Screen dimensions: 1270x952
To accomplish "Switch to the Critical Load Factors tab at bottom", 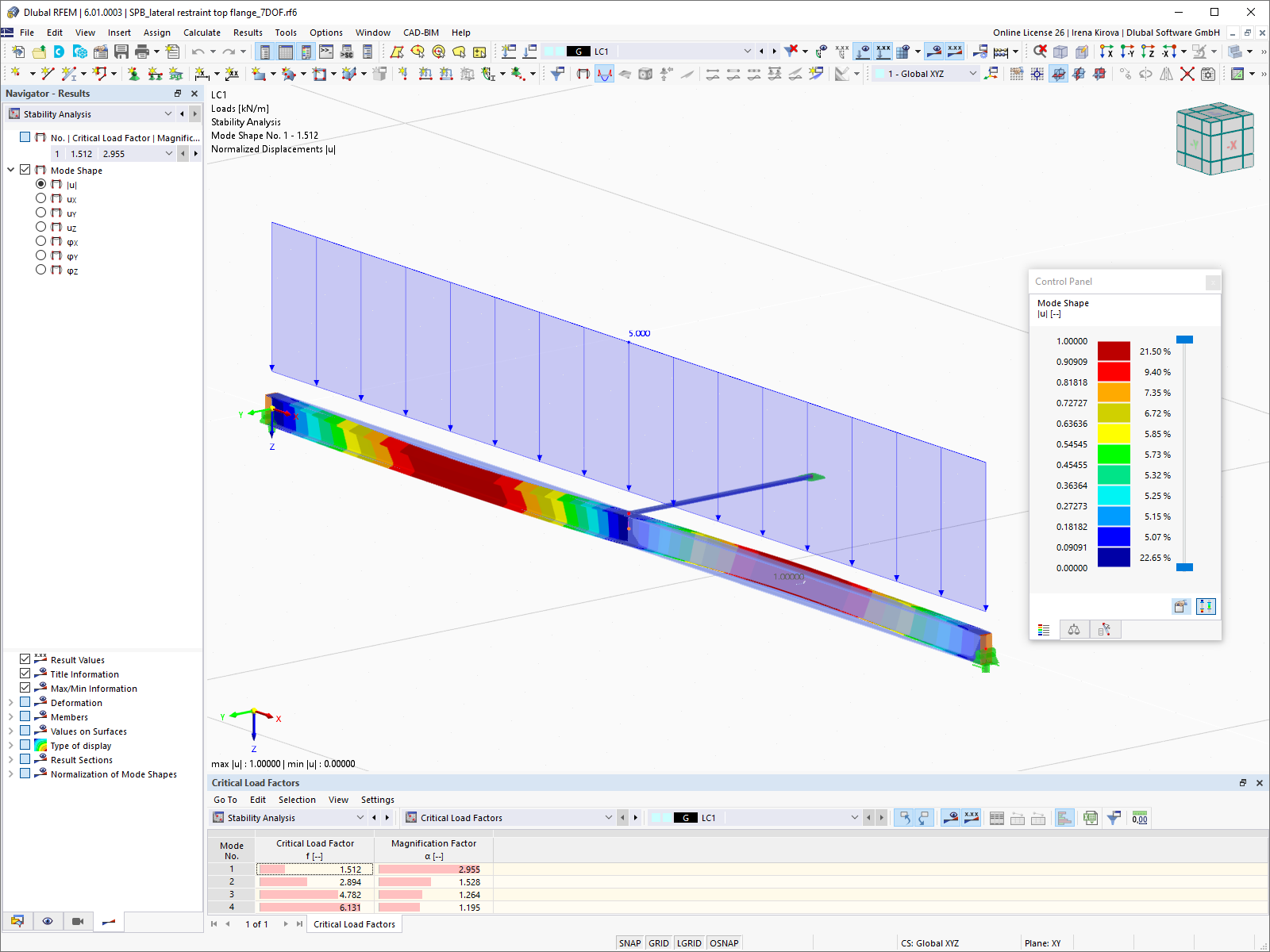I will [x=354, y=923].
